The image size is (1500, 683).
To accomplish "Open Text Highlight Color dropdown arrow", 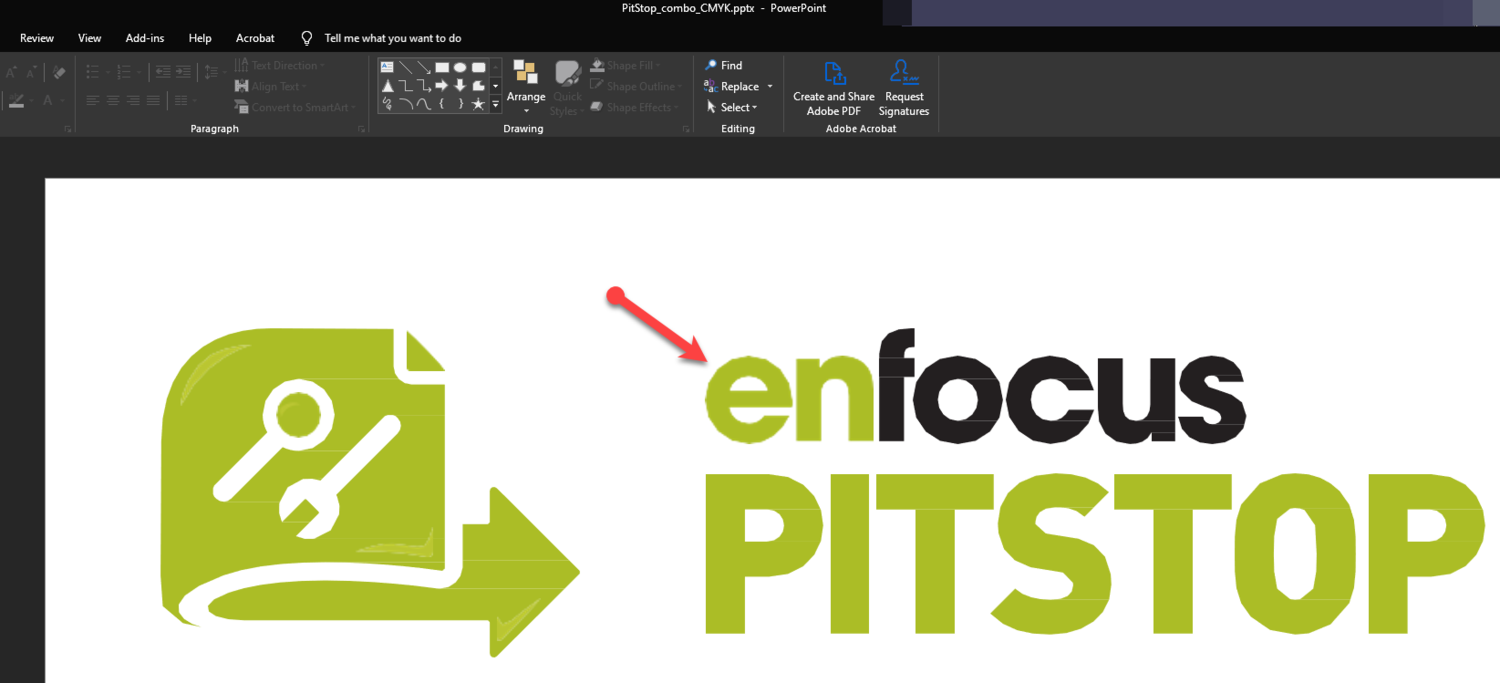I will pyautogui.click(x=31, y=100).
